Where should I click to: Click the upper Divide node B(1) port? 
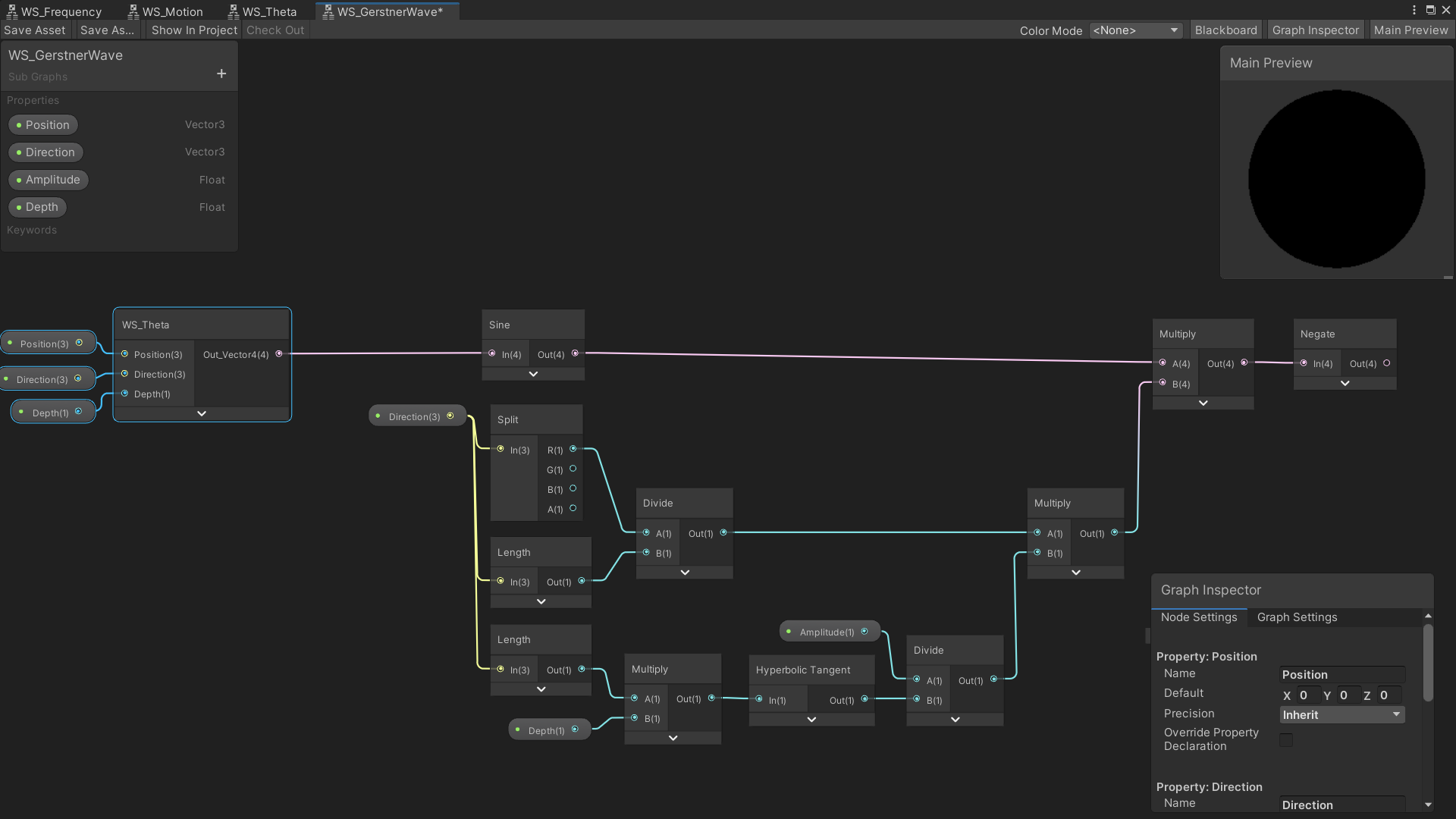tap(646, 552)
